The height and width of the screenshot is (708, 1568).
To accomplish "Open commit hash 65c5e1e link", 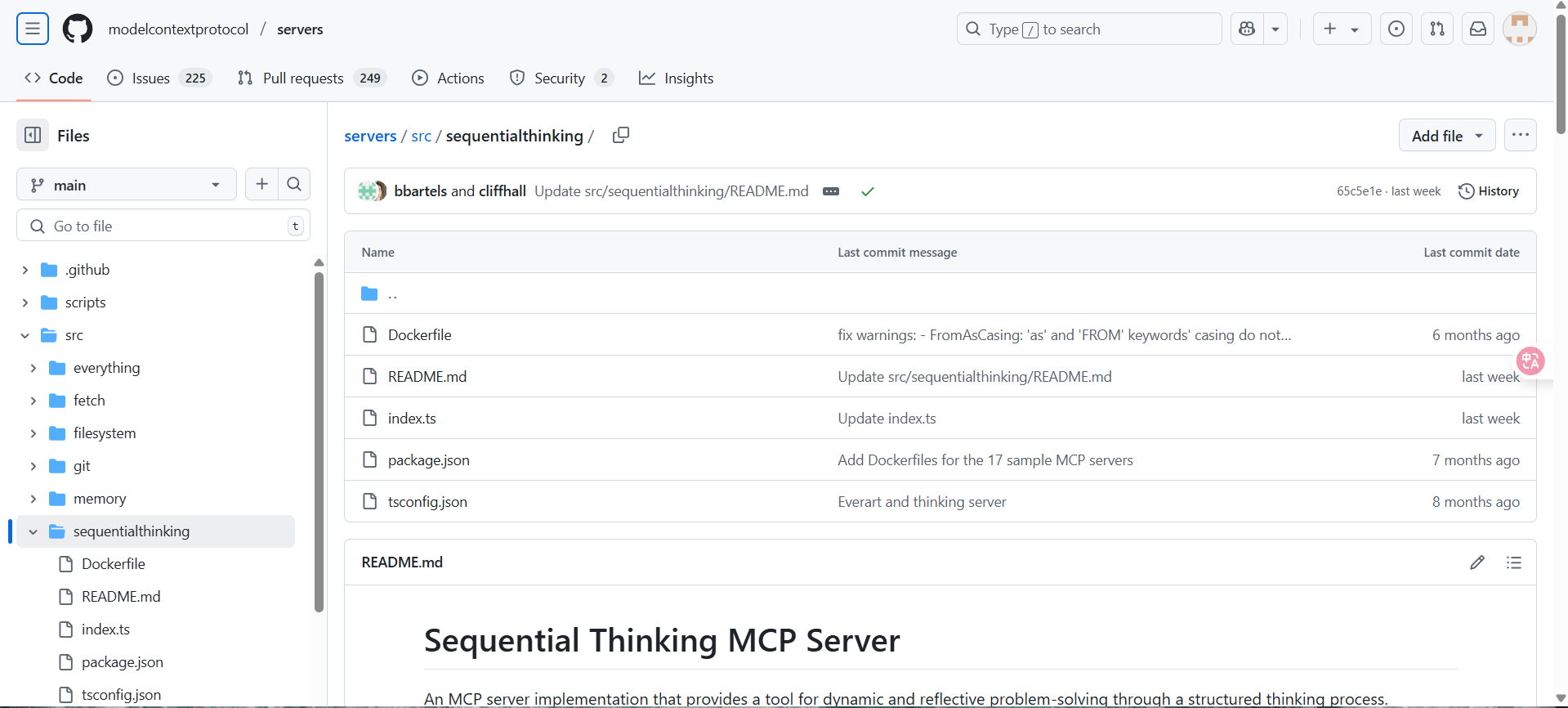I will [1359, 191].
